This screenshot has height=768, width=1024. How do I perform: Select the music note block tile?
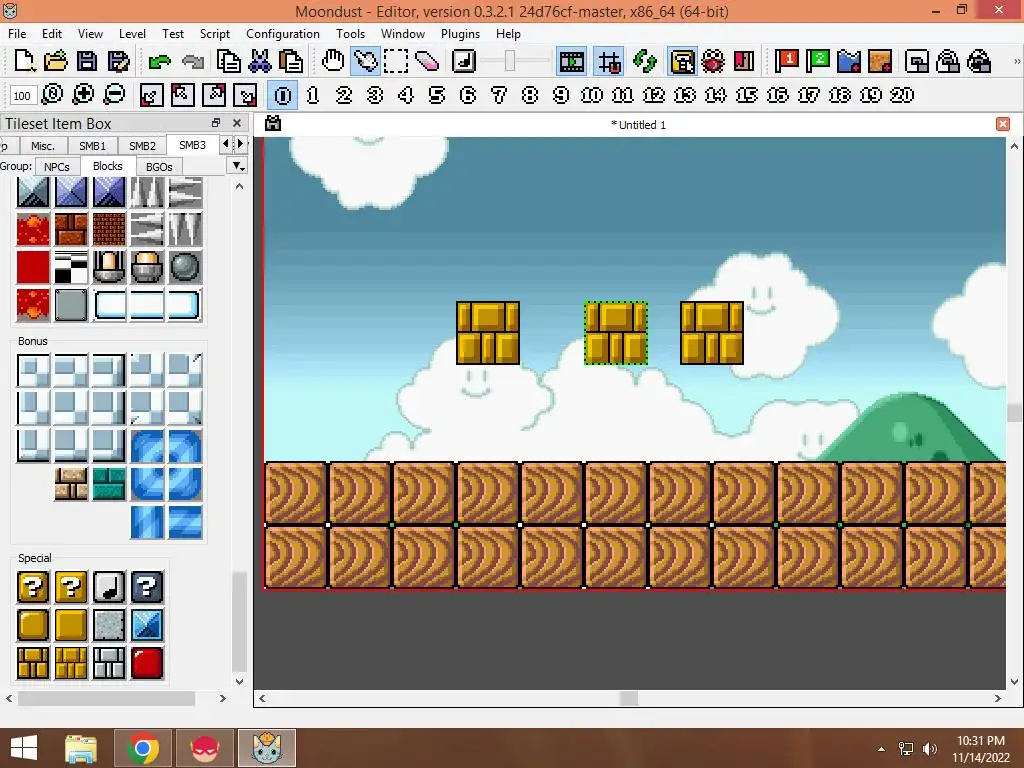[x=109, y=586]
